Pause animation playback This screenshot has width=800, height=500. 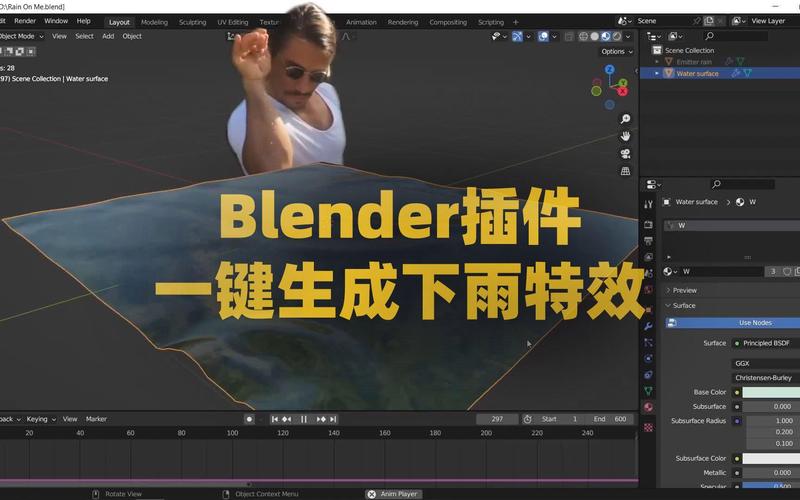click(304, 419)
